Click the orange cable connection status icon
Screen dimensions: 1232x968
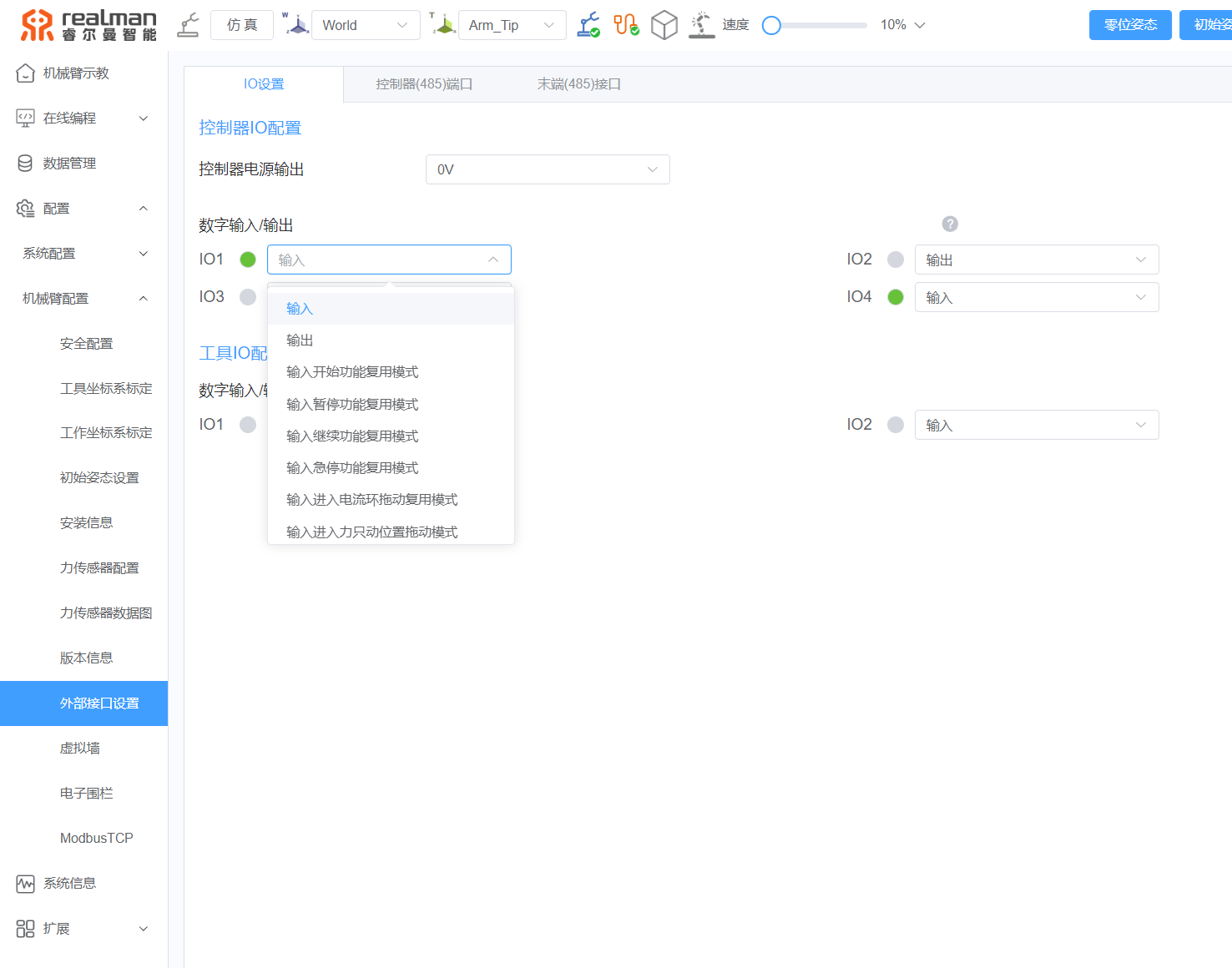tap(626, 25)
